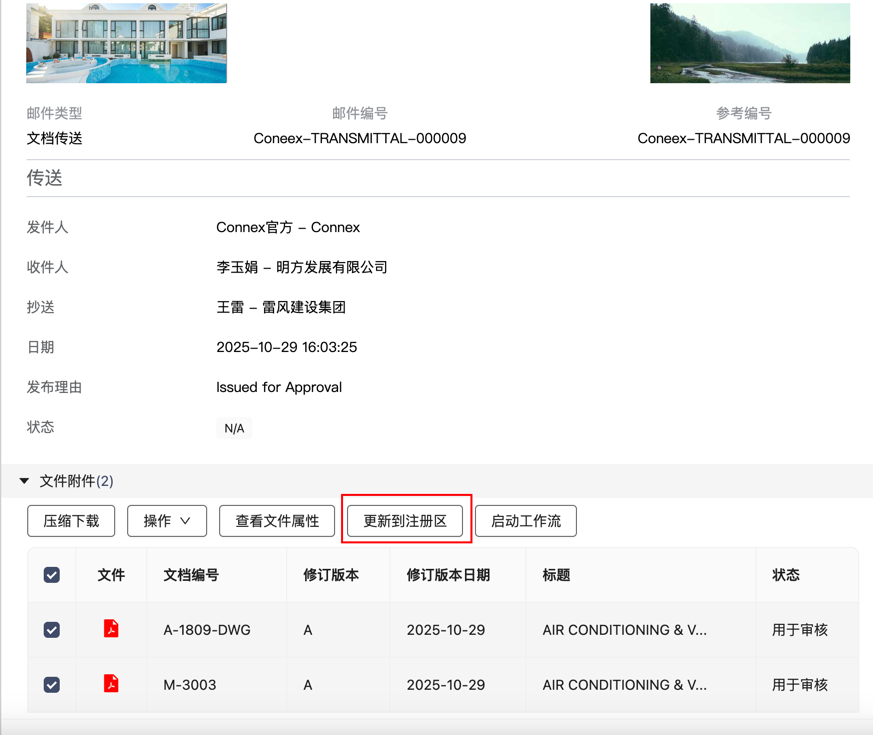
Task: Click the villa pool image thumbnail
Action: pos(127,43)
